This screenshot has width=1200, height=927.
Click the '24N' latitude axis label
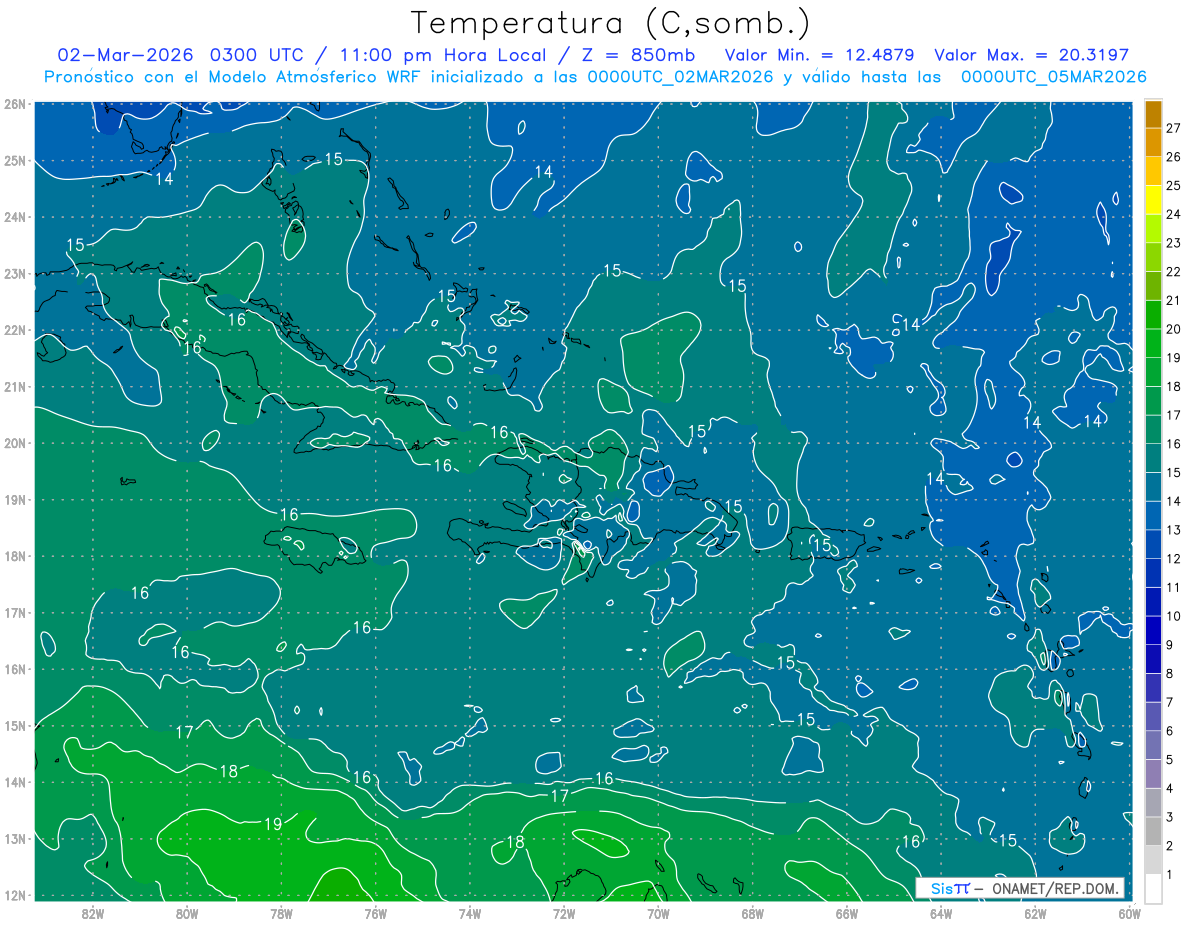click(14, 217)
